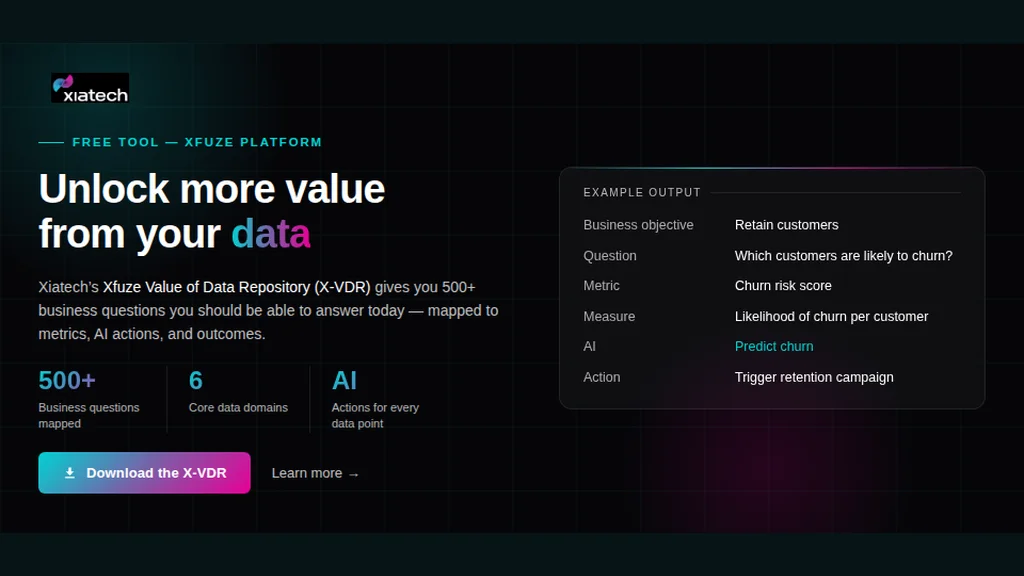Click the '500+' statistic
The width and height of the screenshot is (1024, 576).
67,380
